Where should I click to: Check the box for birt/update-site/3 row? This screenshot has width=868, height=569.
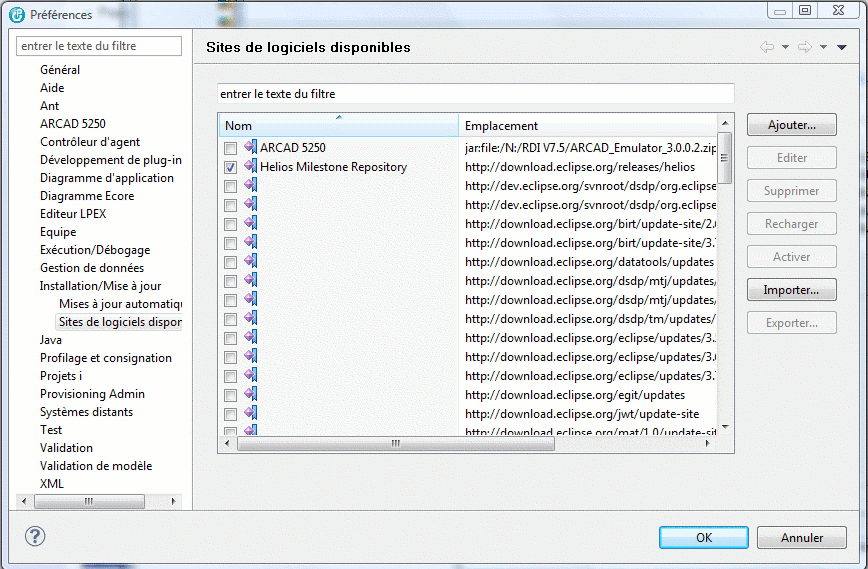pyautogui.click(x=230, y=243)
